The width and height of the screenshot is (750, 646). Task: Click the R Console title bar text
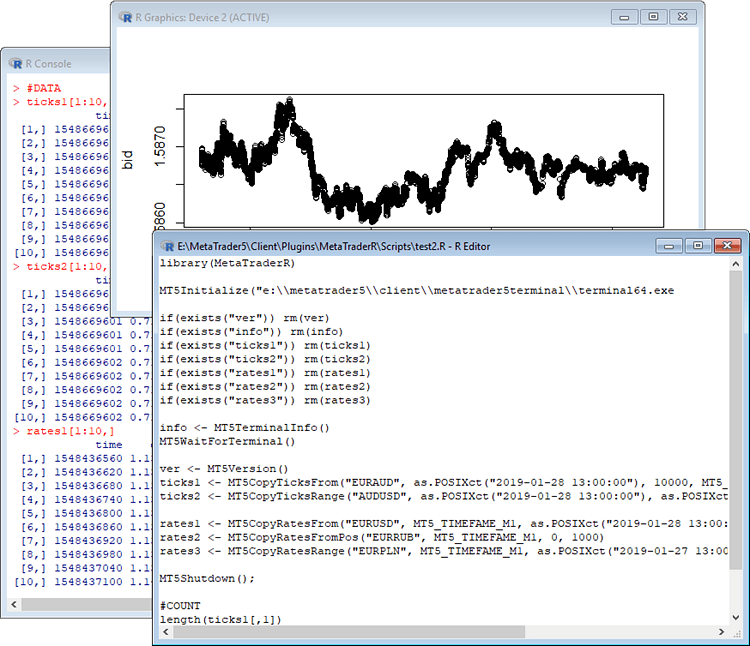pos(48,64)
